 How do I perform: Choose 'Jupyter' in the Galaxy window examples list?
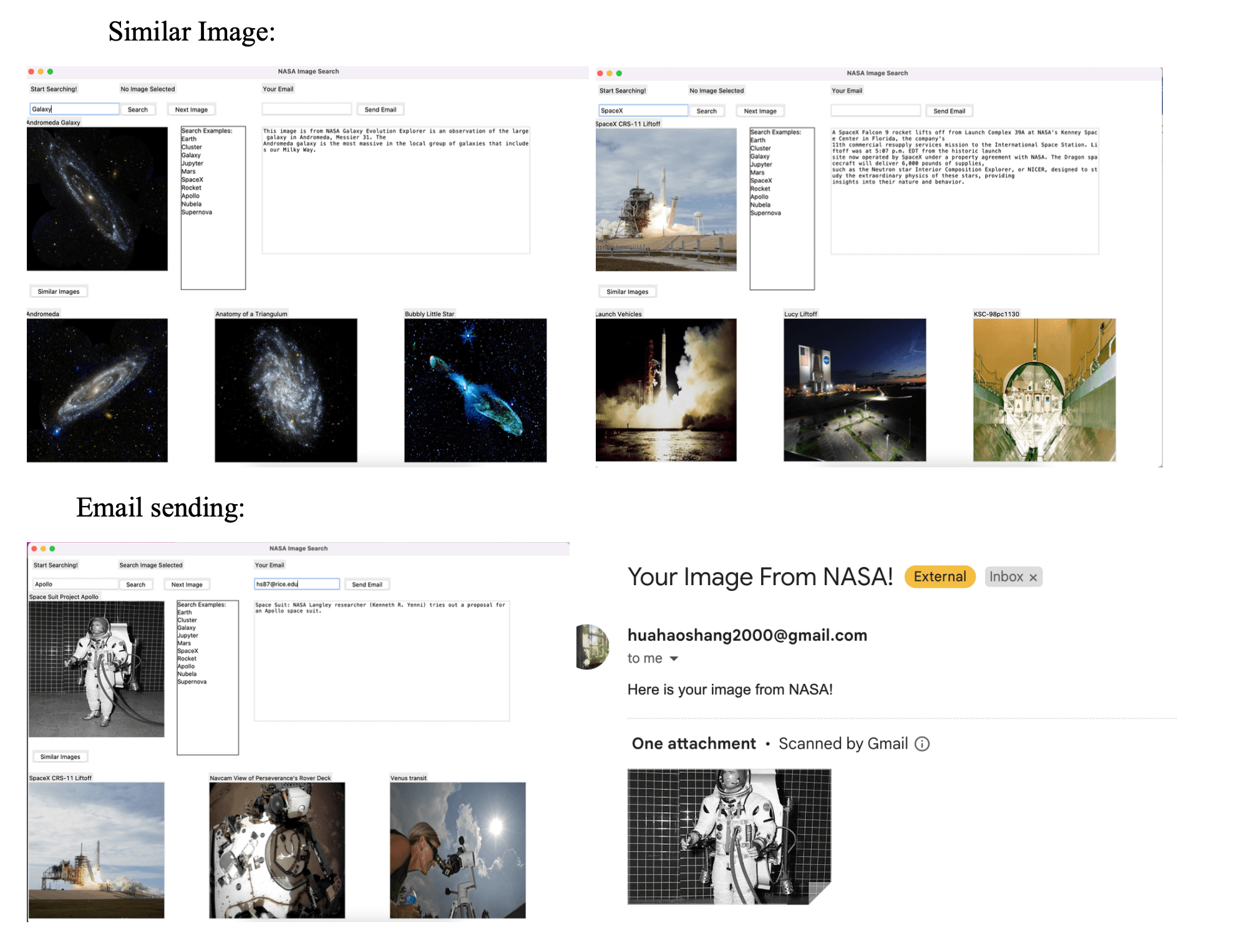(x=192, y=163)
